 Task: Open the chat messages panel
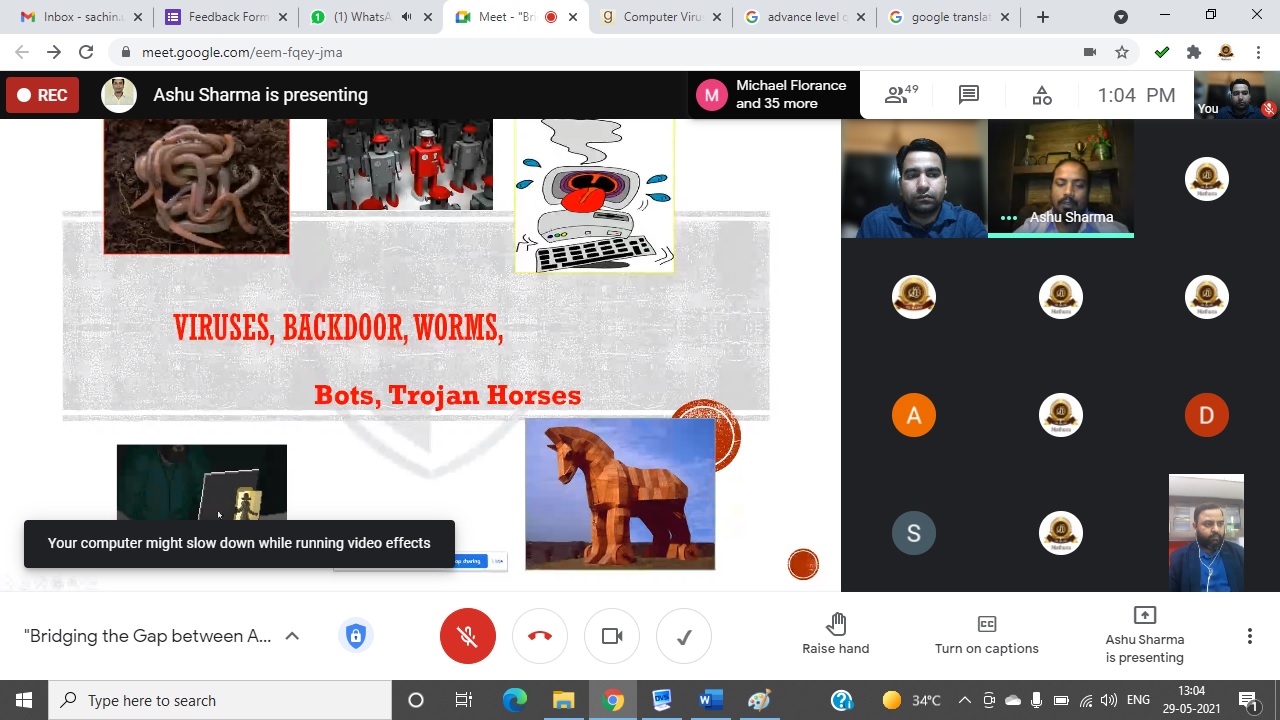968,95
